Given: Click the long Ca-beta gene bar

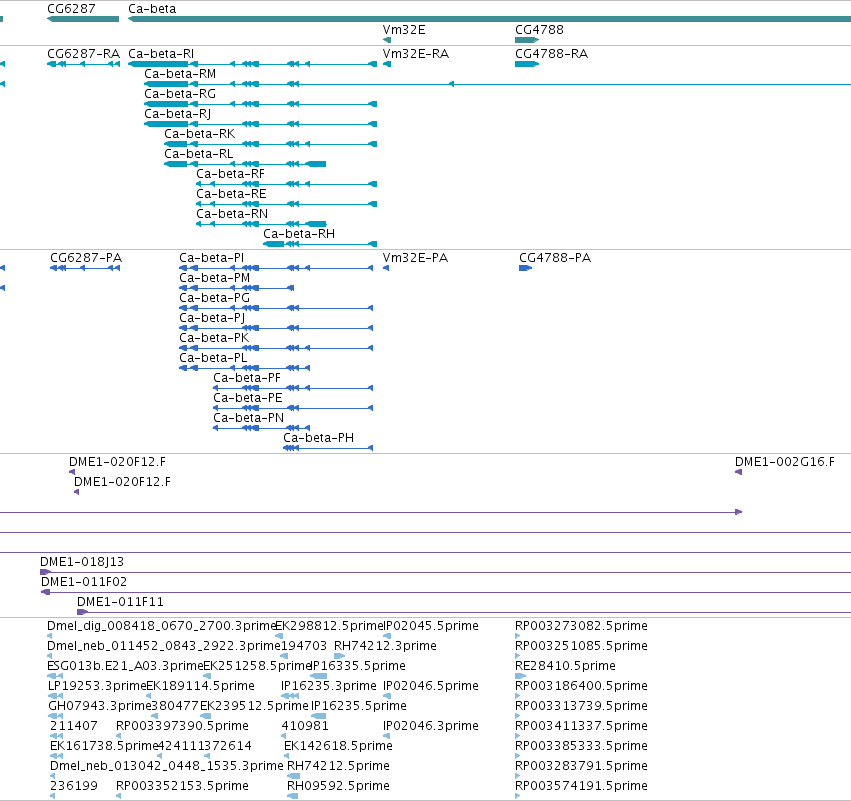Looking at the screenshot, I should [x=489, y=19].
